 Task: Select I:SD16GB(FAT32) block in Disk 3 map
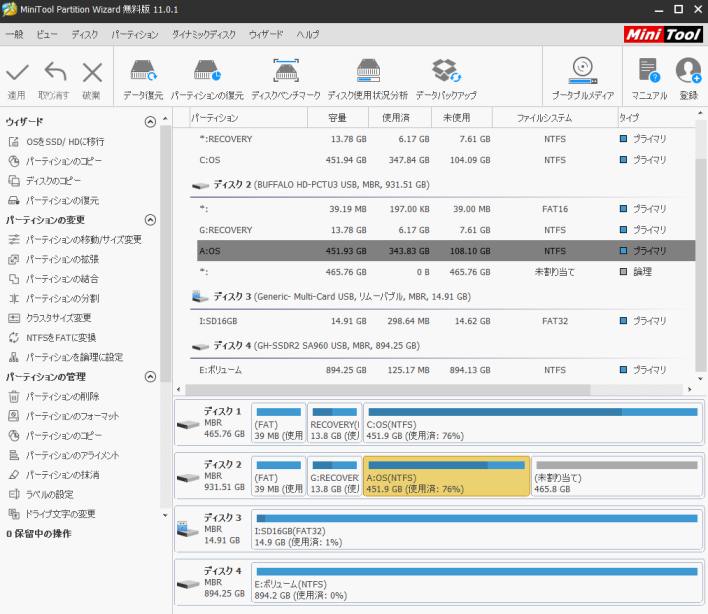477,530
